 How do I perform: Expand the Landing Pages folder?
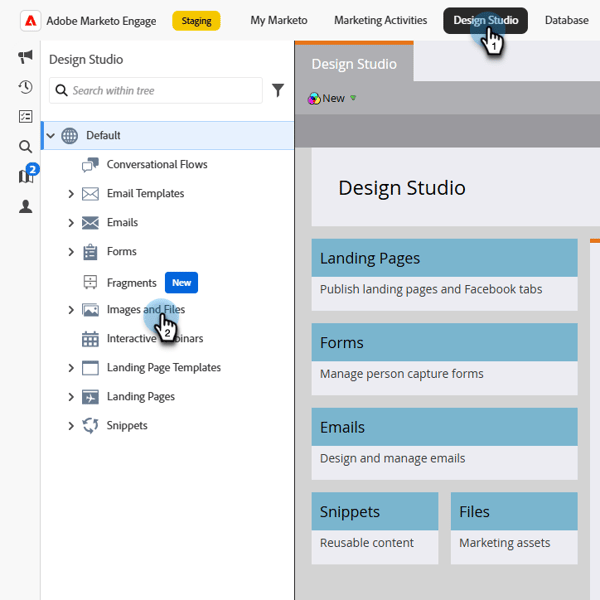pyautogui.click(x=71, y=397)
